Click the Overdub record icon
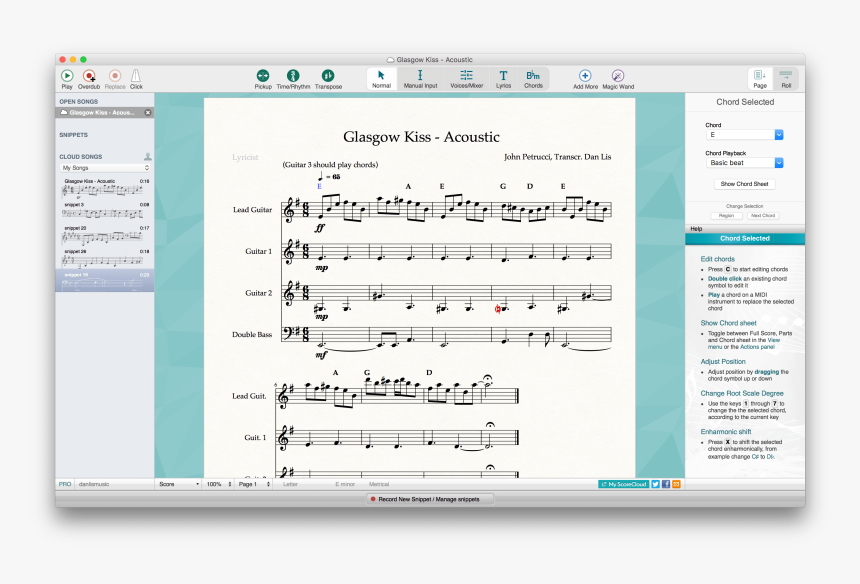Image resolution: width=860 pixels, height=584 pixels. 89,76
